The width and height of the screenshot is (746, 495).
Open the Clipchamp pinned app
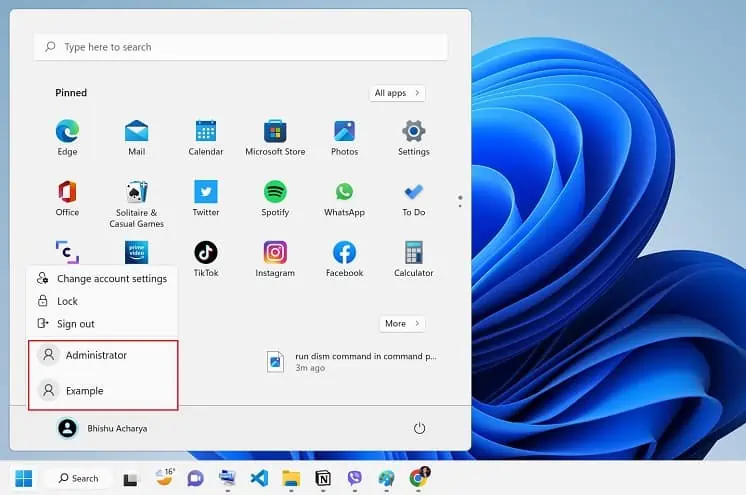point(67,252)
